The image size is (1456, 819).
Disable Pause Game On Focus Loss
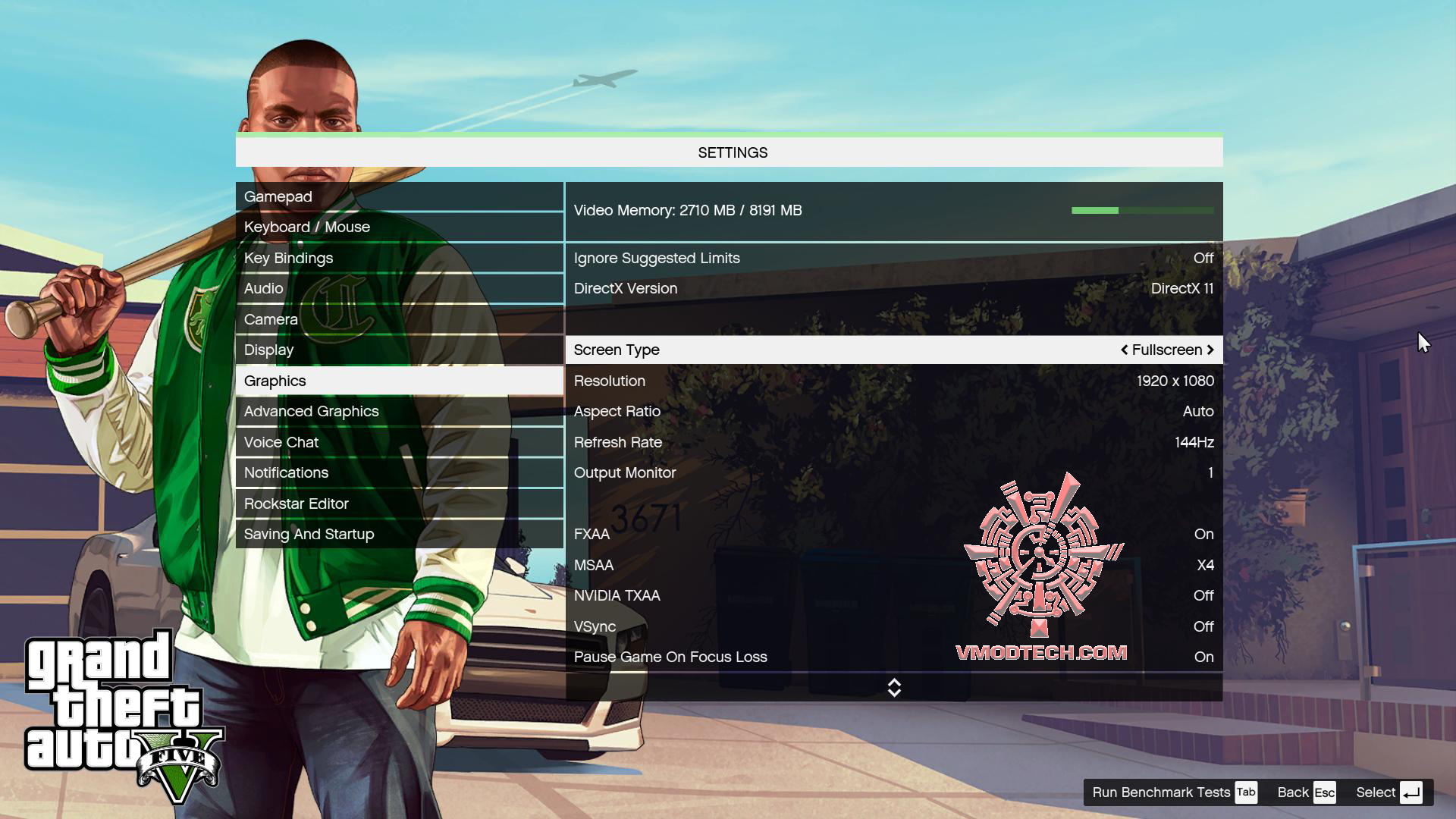pos(1203,656)
